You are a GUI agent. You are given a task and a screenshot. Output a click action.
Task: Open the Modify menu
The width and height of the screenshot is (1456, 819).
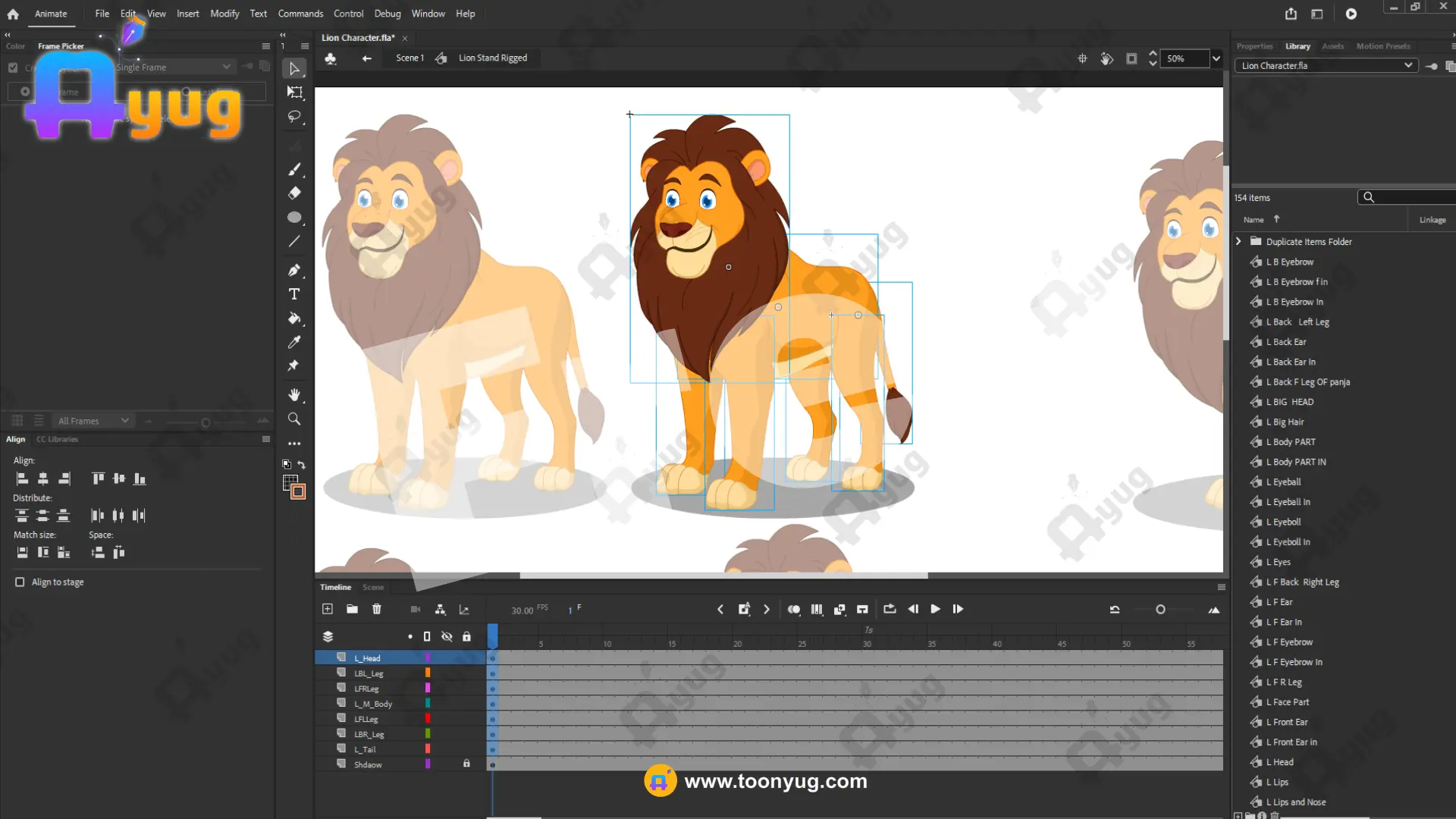[224, 14]
